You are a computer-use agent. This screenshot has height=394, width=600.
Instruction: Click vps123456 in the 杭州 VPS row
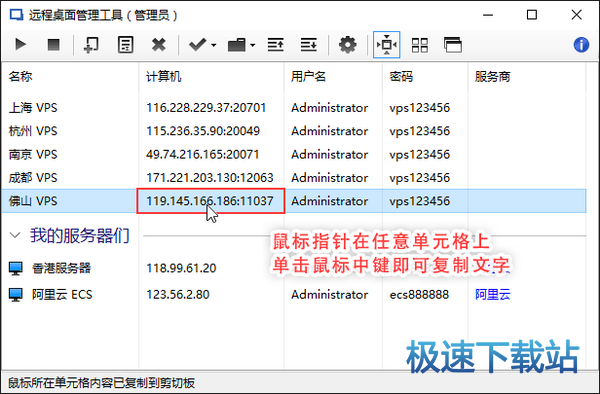419,131
